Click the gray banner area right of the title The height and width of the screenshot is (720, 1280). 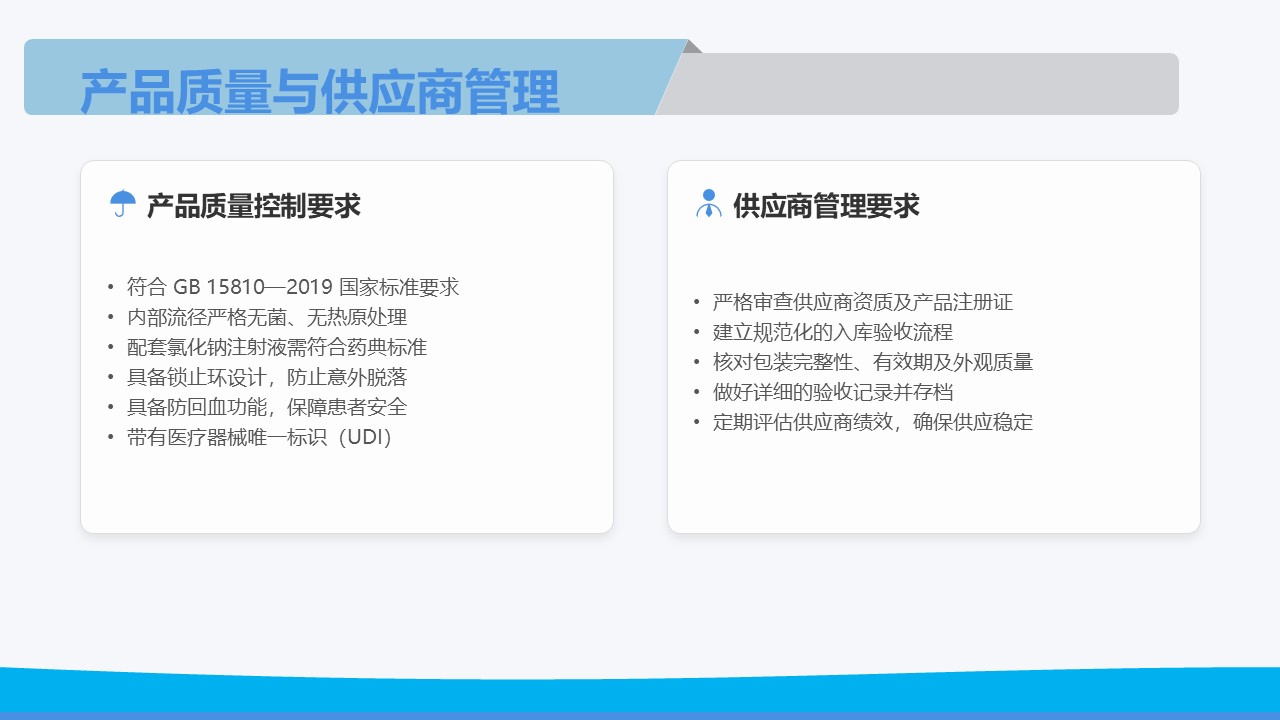930,84
